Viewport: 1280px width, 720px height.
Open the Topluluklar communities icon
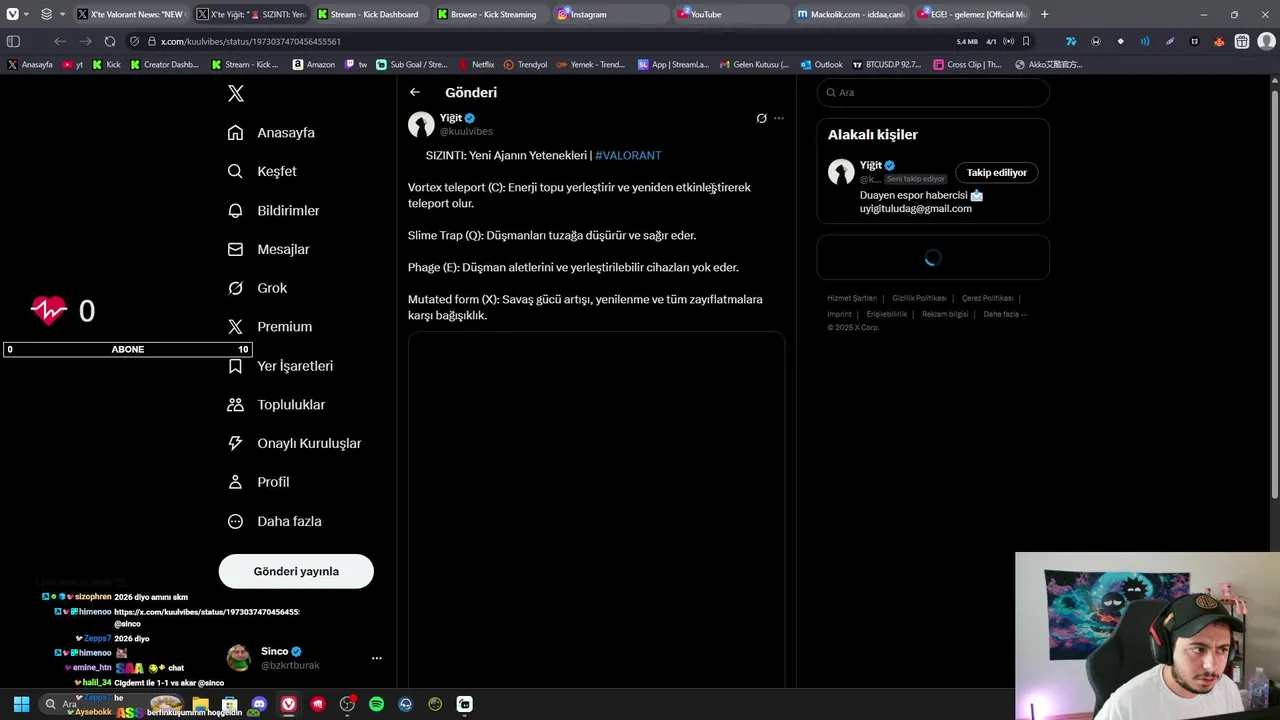(235, 405)
